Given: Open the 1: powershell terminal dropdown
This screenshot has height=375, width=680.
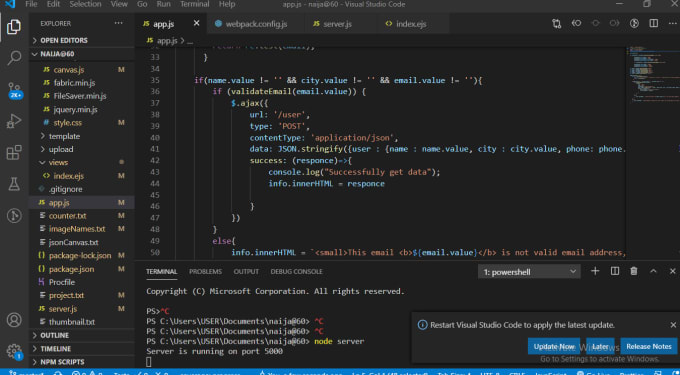Looking at the screenshot, I should coord(529,272).
